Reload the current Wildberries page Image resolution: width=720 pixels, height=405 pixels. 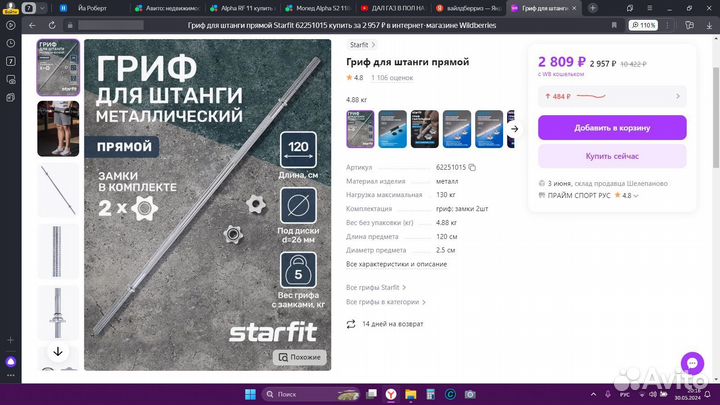tap(52, 25)
